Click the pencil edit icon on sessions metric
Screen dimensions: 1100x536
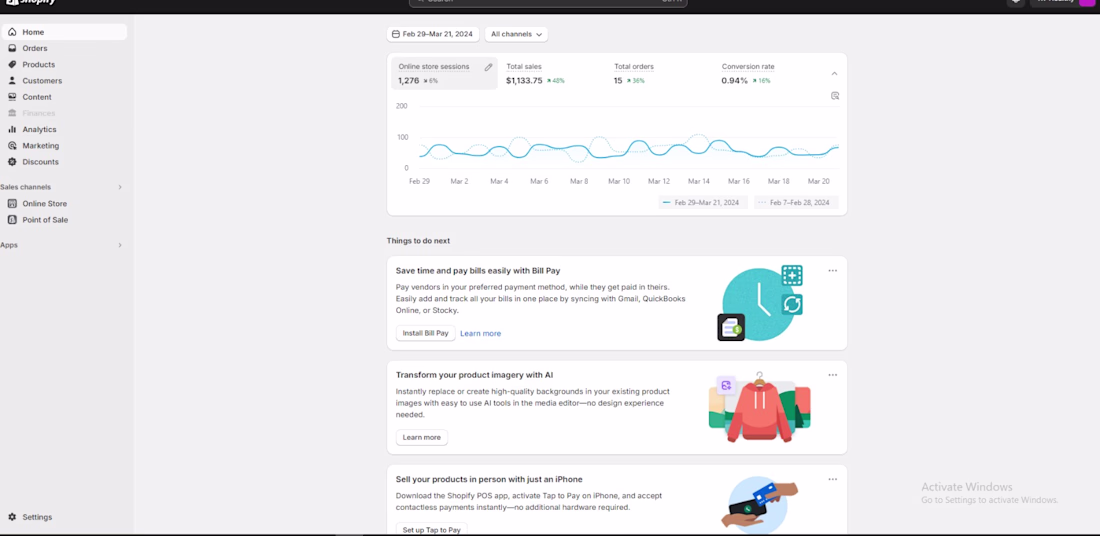(x=488, y=67)
